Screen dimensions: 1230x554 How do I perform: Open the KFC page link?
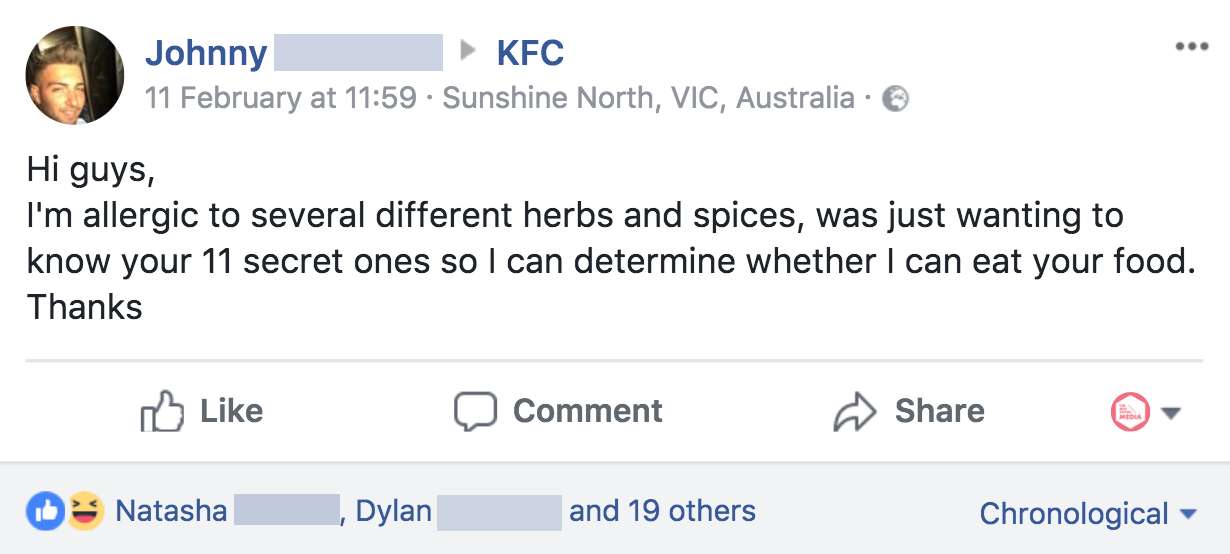pyautogui.click(x=530, y=53)
